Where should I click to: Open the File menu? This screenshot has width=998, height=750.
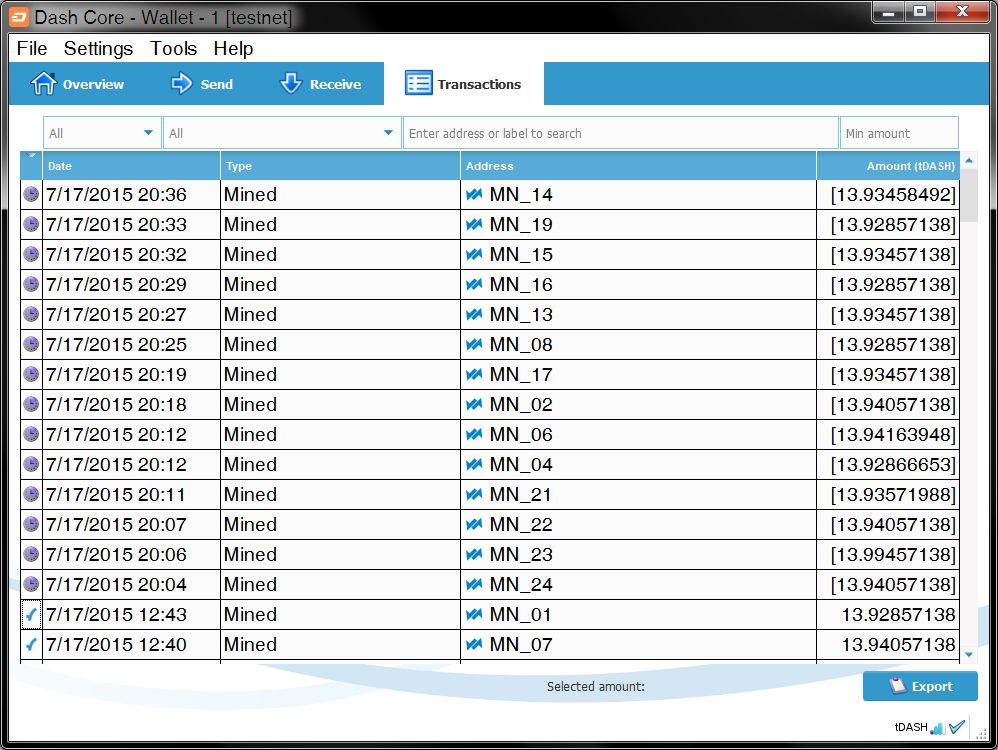pos(32,48)
